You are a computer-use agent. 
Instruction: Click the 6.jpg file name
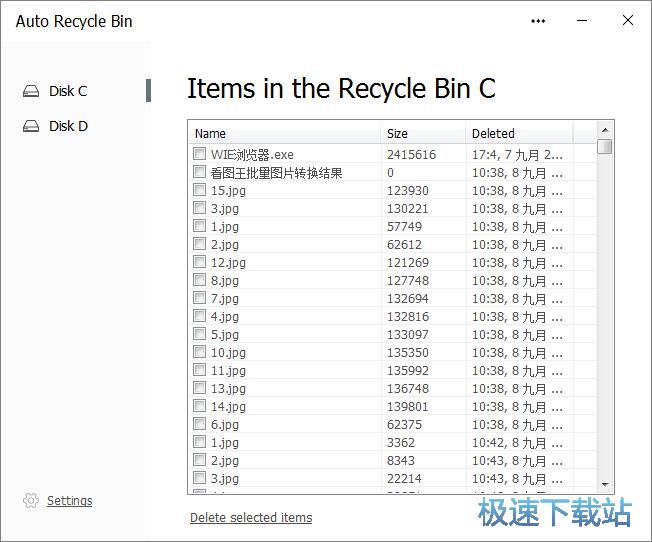(x=225, y=425)
